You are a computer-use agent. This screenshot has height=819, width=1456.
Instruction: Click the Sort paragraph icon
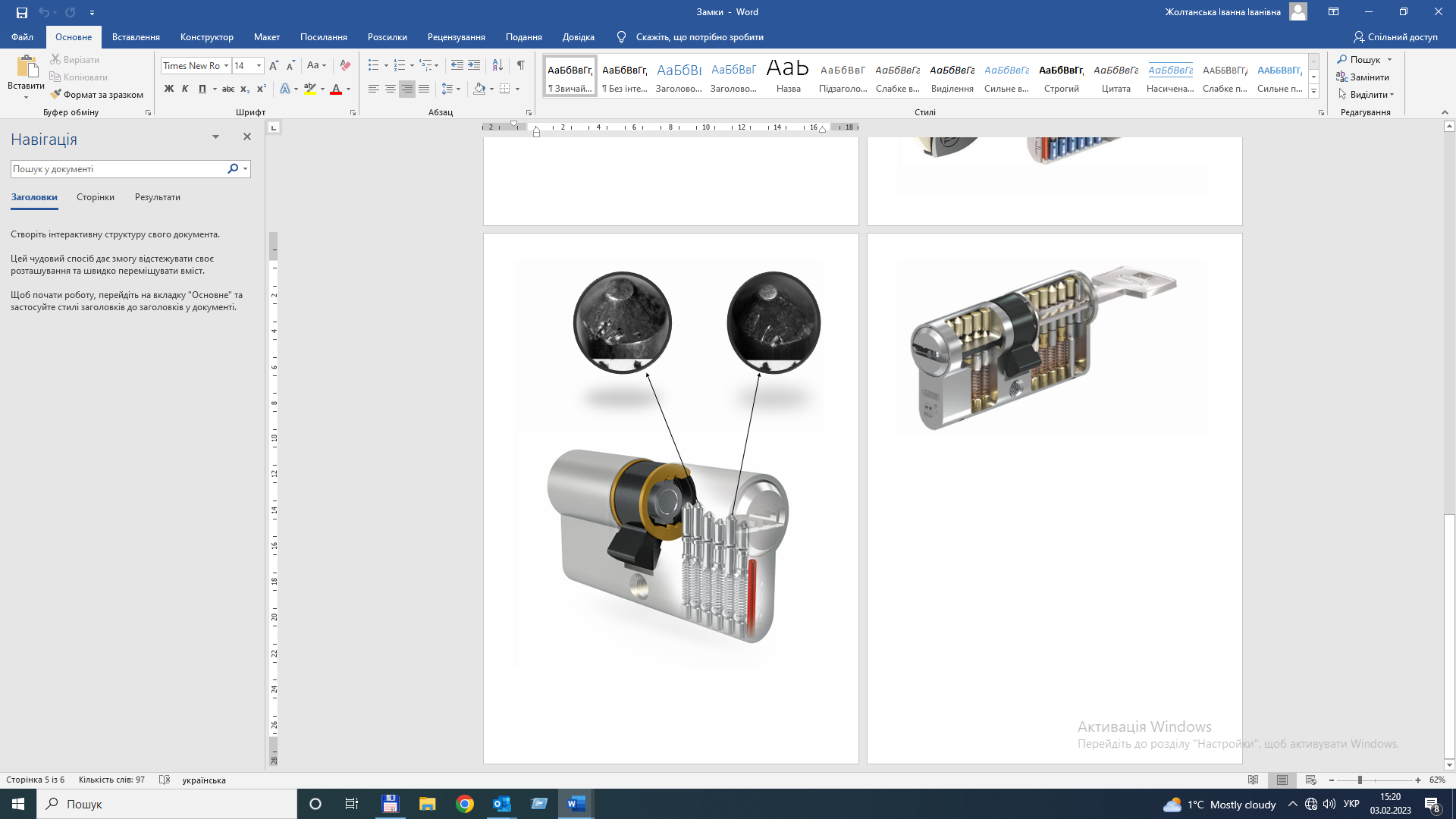(x=497, y=65)
